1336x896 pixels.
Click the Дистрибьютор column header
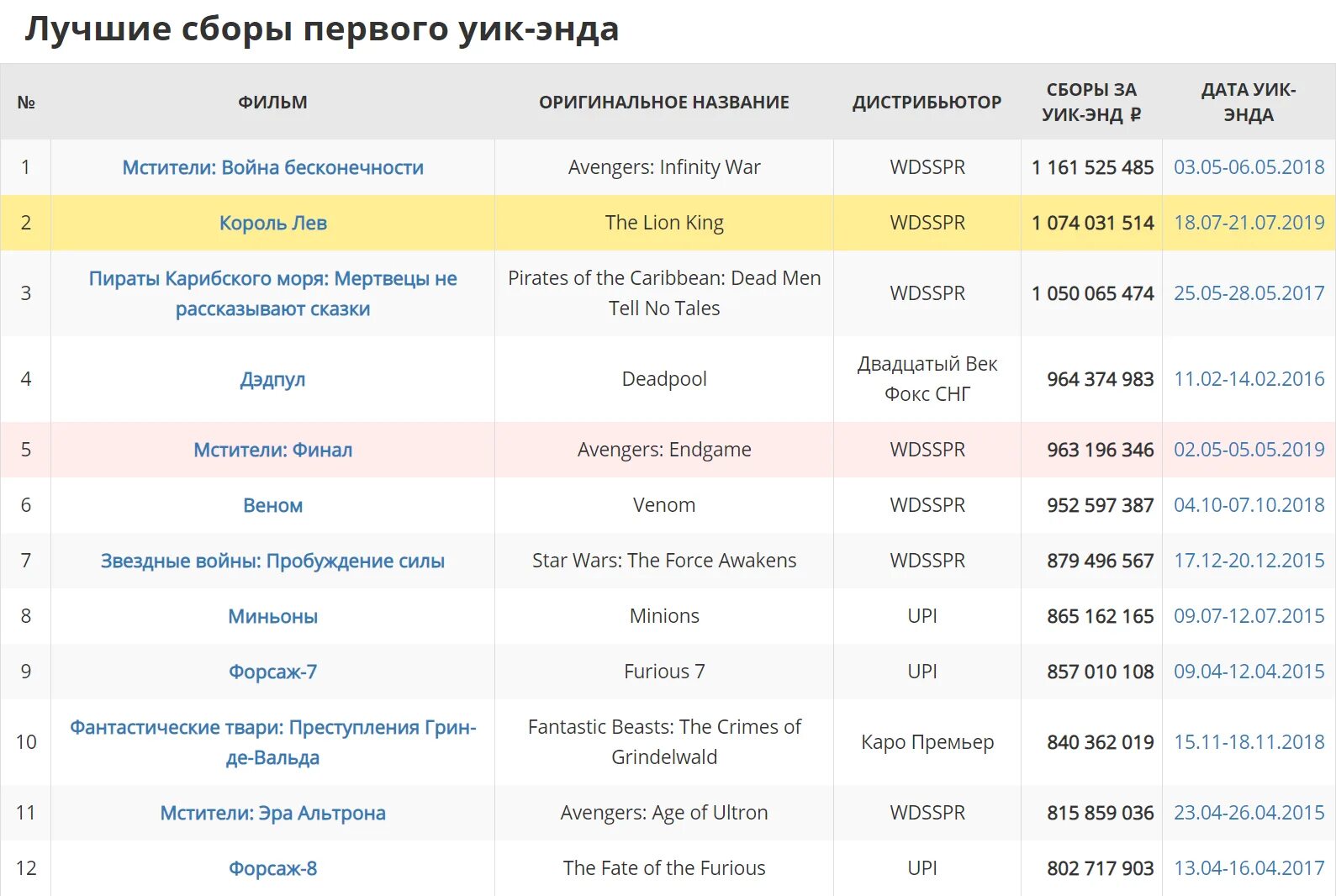point(927,103)
